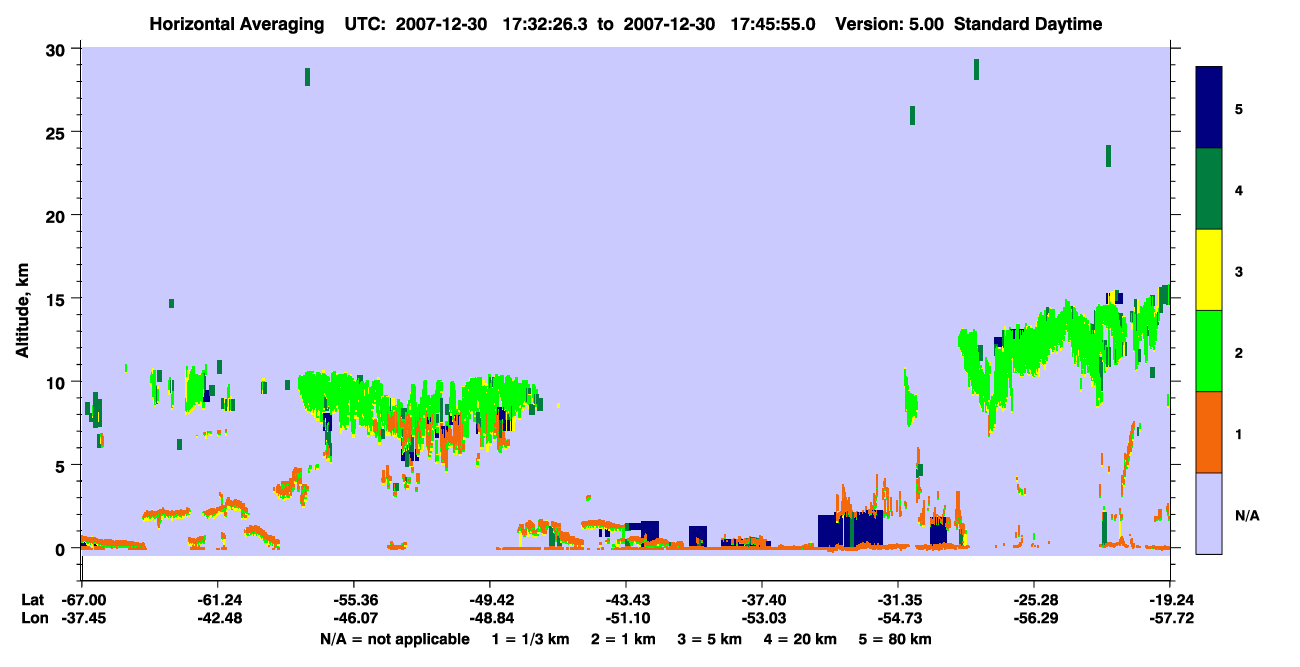The width and height of the screenshot is (1300, 667).
Task: Click the lavender N/A color bar segment
Action: click(x=1209, y=513)
